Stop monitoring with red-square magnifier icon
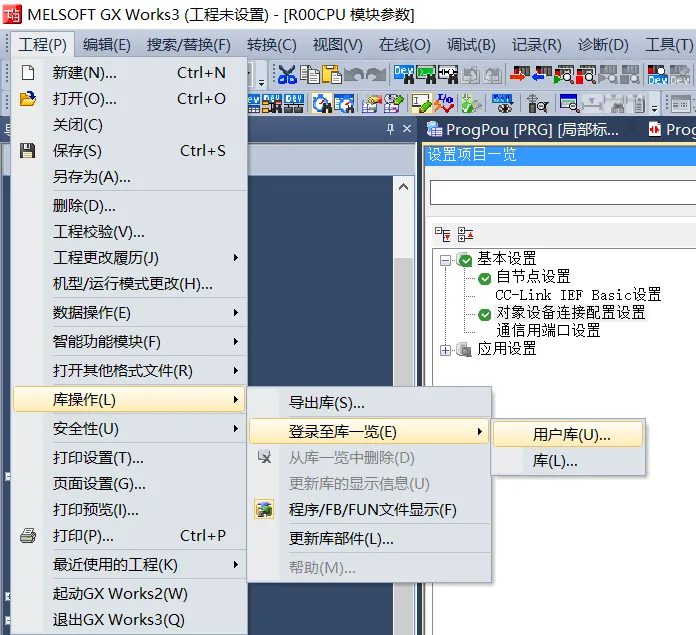The image size is (696, 635). click(x=586, y=74)
